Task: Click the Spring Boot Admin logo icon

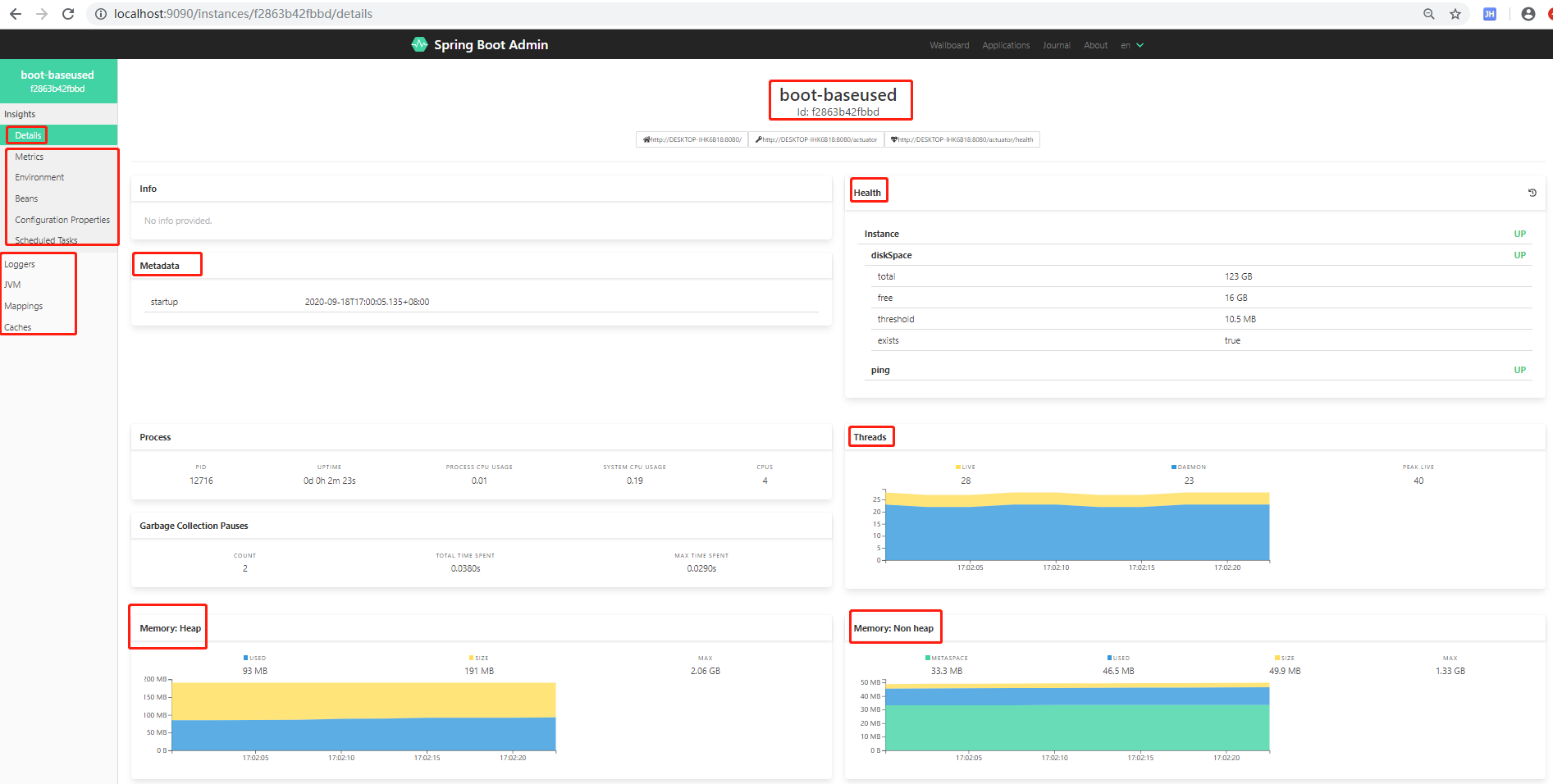Action: [418, 44]
